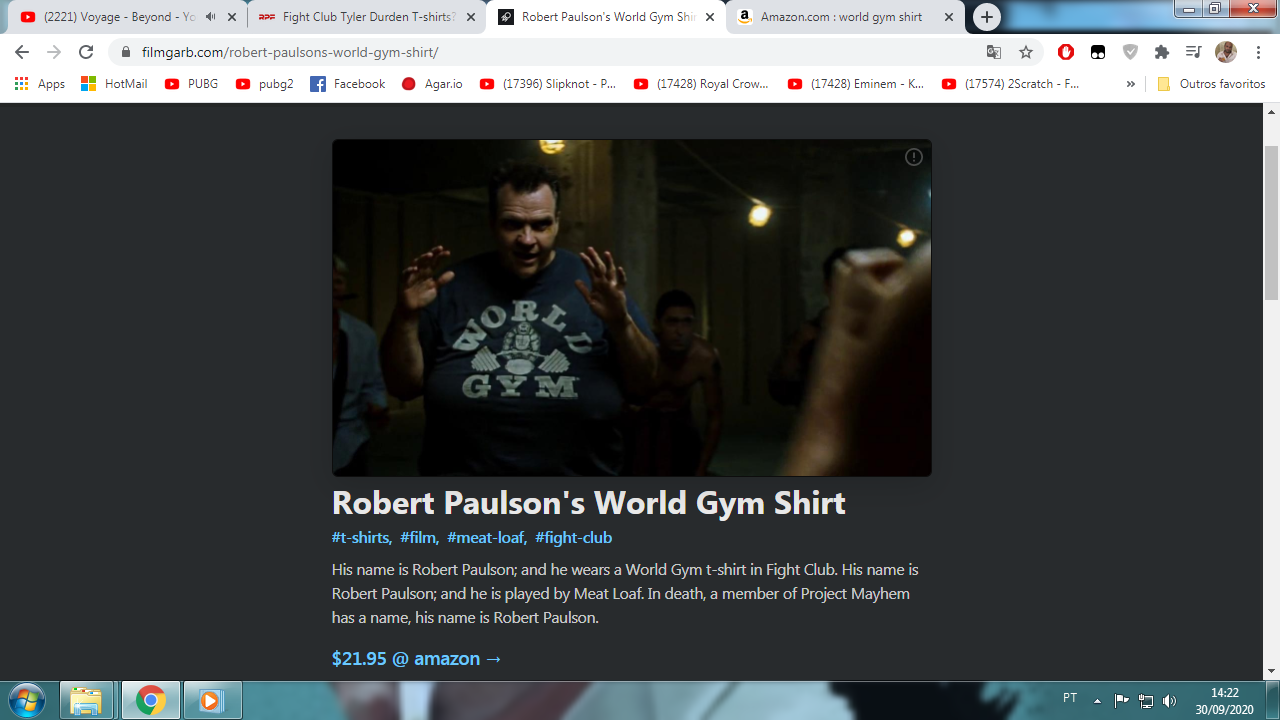Viewport: 1280px width, 720px height.
Task: Open the red hand adblocker extension
Action: (x=1066, y=52)
